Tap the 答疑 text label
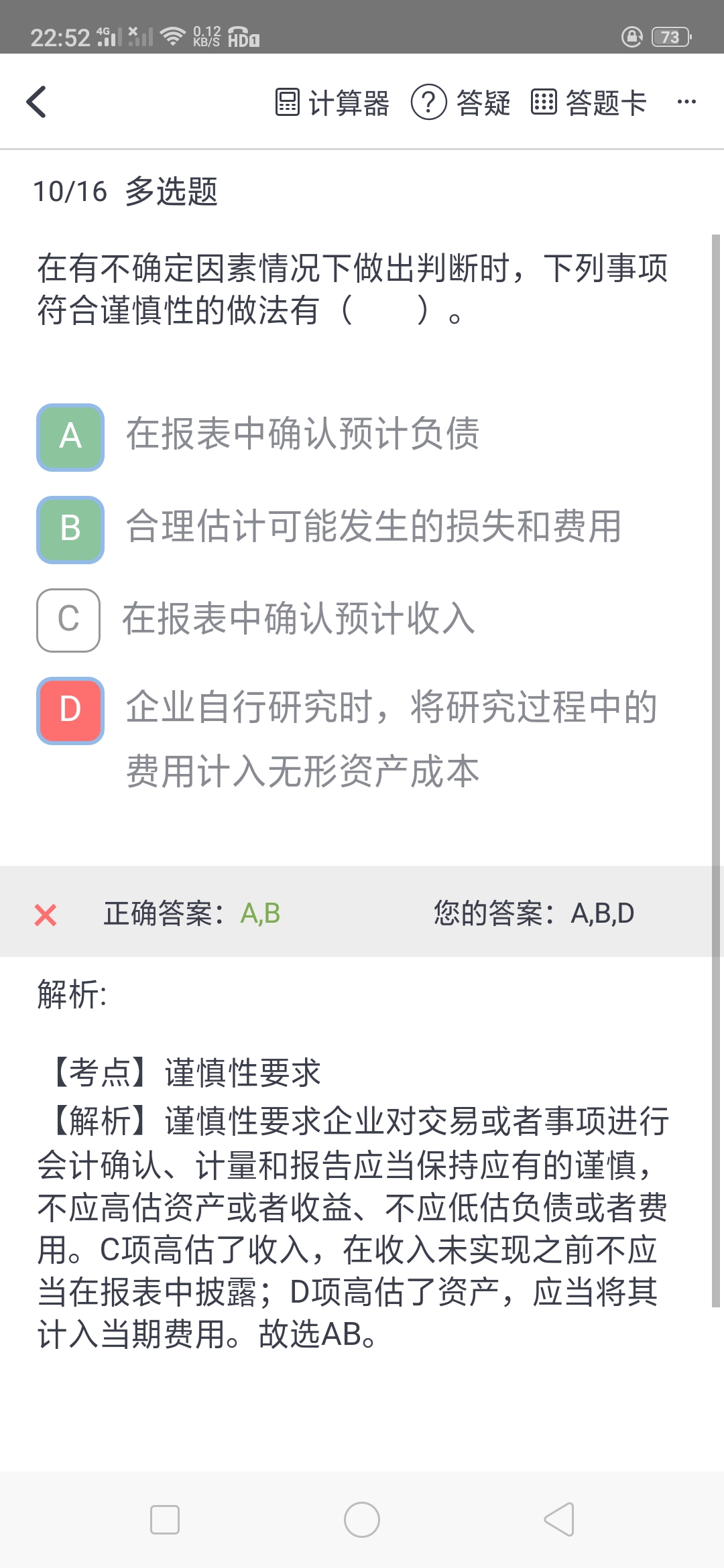Viewport: 724px width, 1568px height. [483, 103]
